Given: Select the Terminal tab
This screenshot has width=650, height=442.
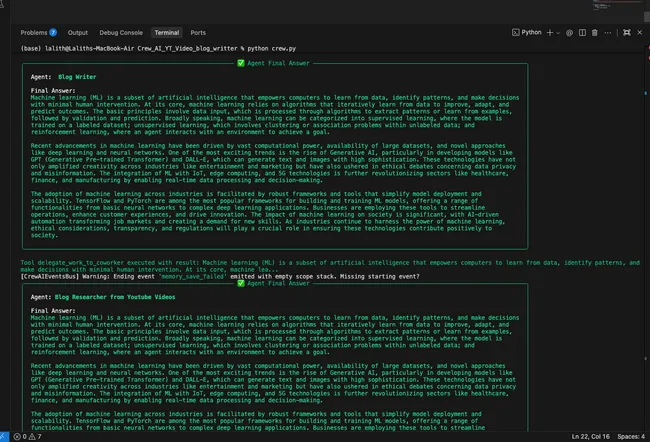Looking at the screenshot, I should [167, 32].
